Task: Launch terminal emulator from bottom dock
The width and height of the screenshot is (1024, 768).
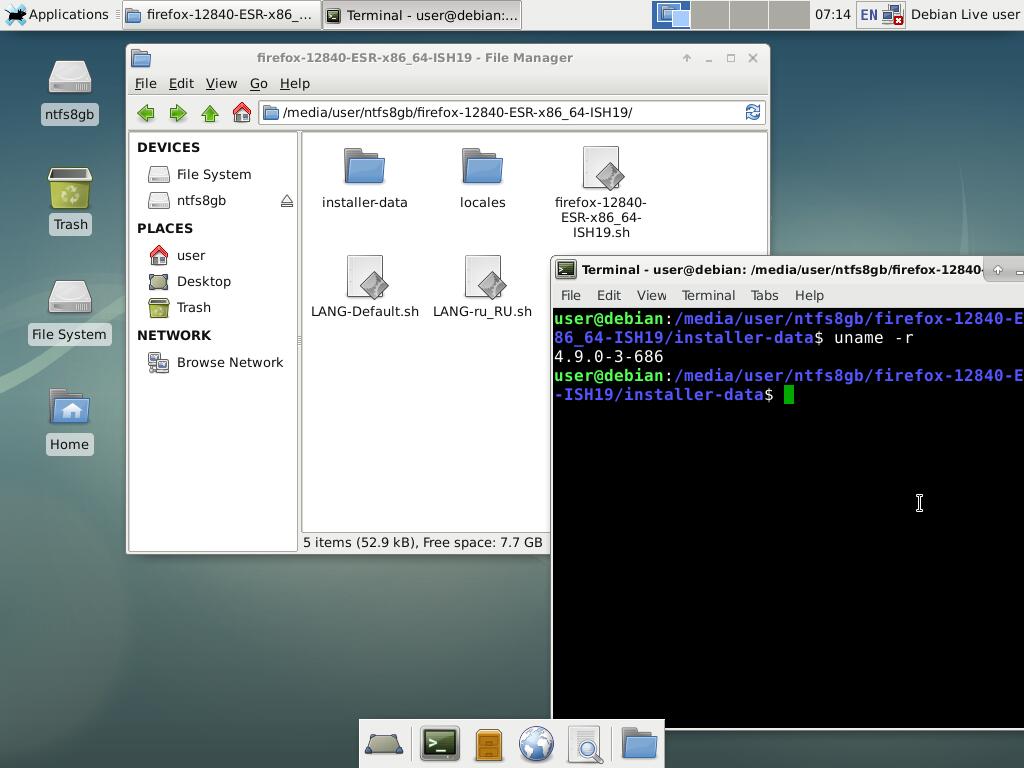Action: [x=440, y=744]
